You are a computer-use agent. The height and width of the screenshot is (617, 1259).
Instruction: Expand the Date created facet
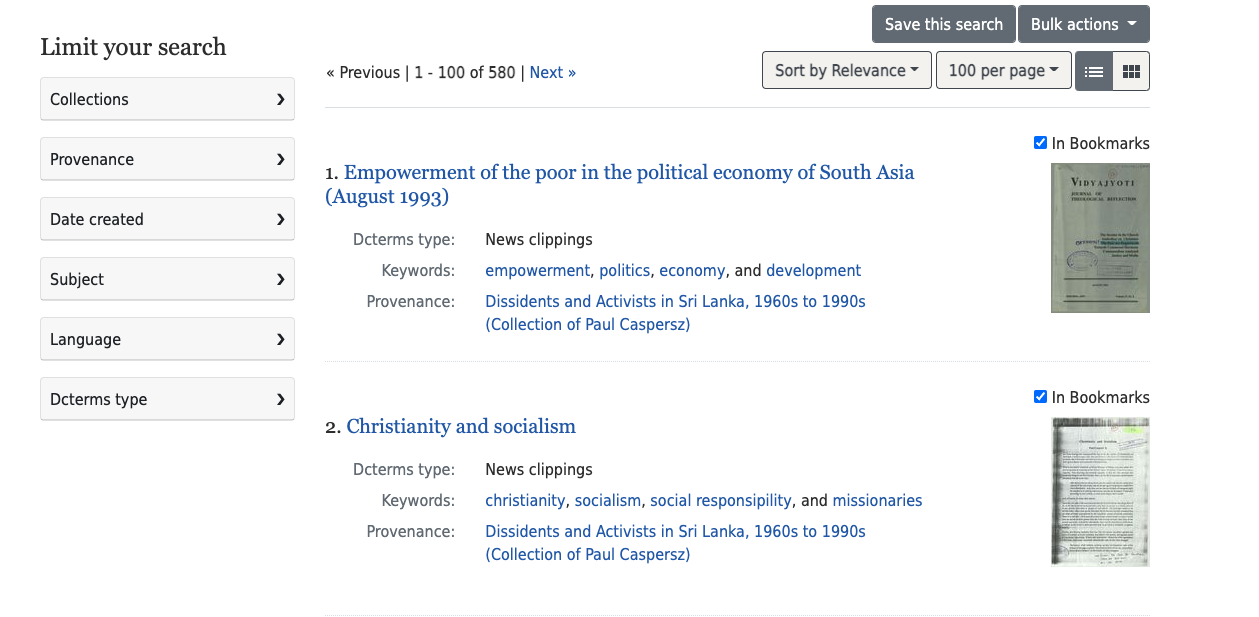click(167, 219)
